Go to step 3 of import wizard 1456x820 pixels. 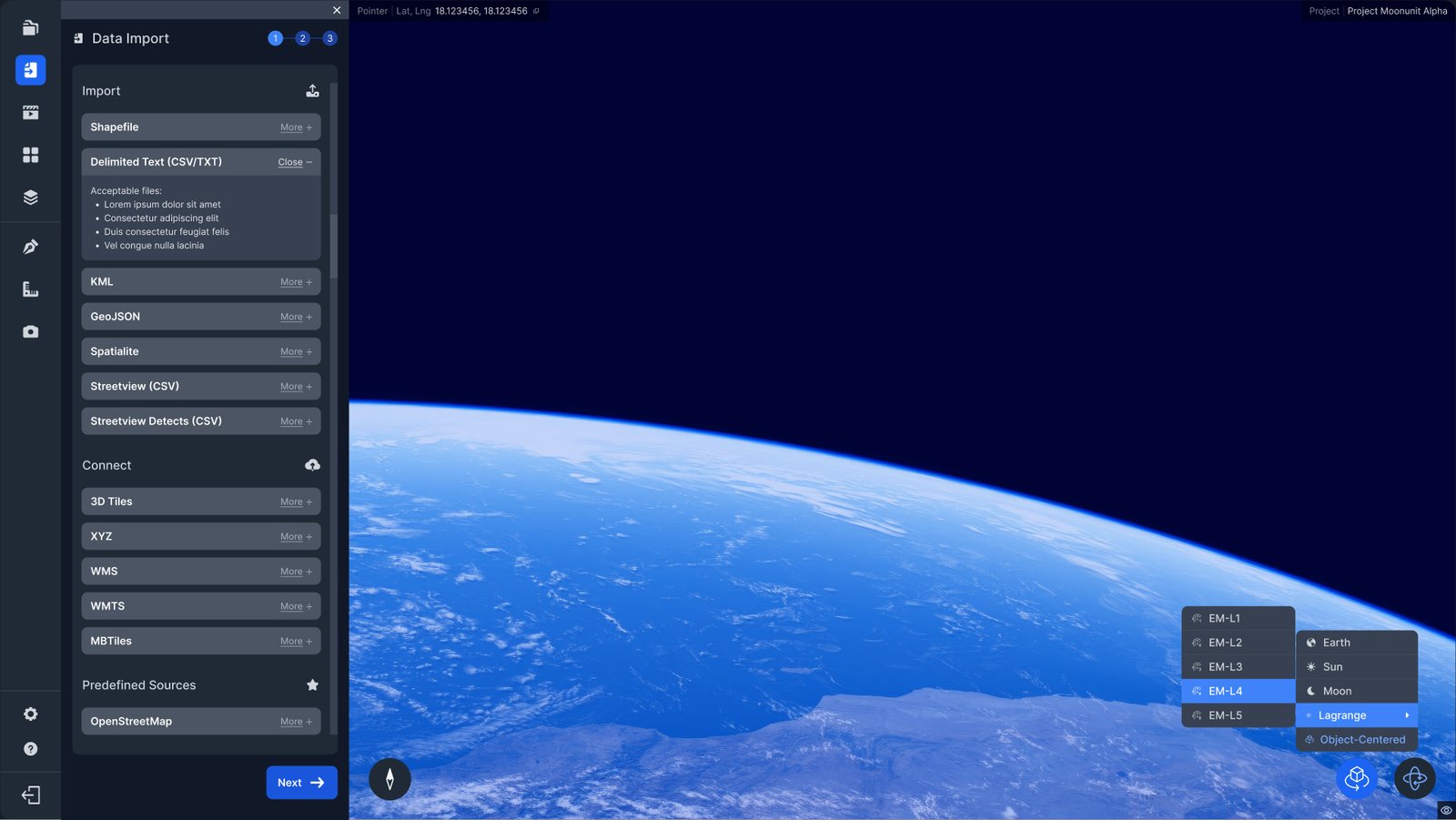[329, 38]
